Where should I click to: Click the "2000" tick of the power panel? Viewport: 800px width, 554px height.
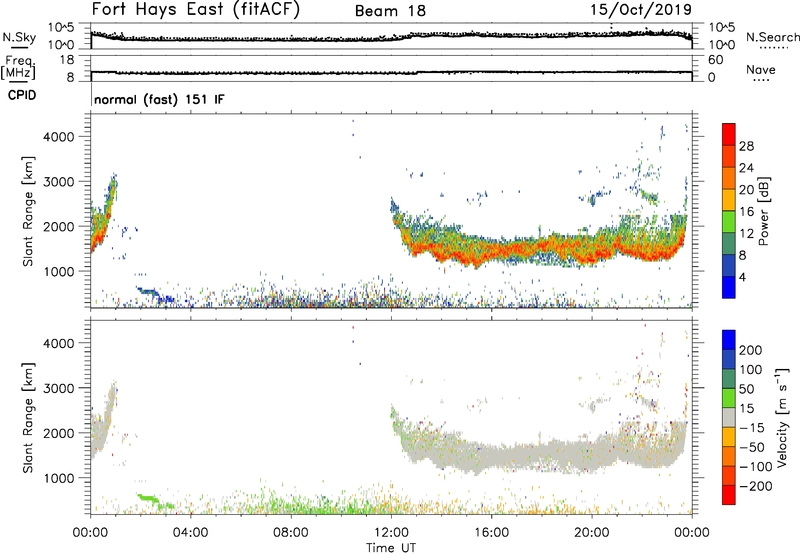58,226
